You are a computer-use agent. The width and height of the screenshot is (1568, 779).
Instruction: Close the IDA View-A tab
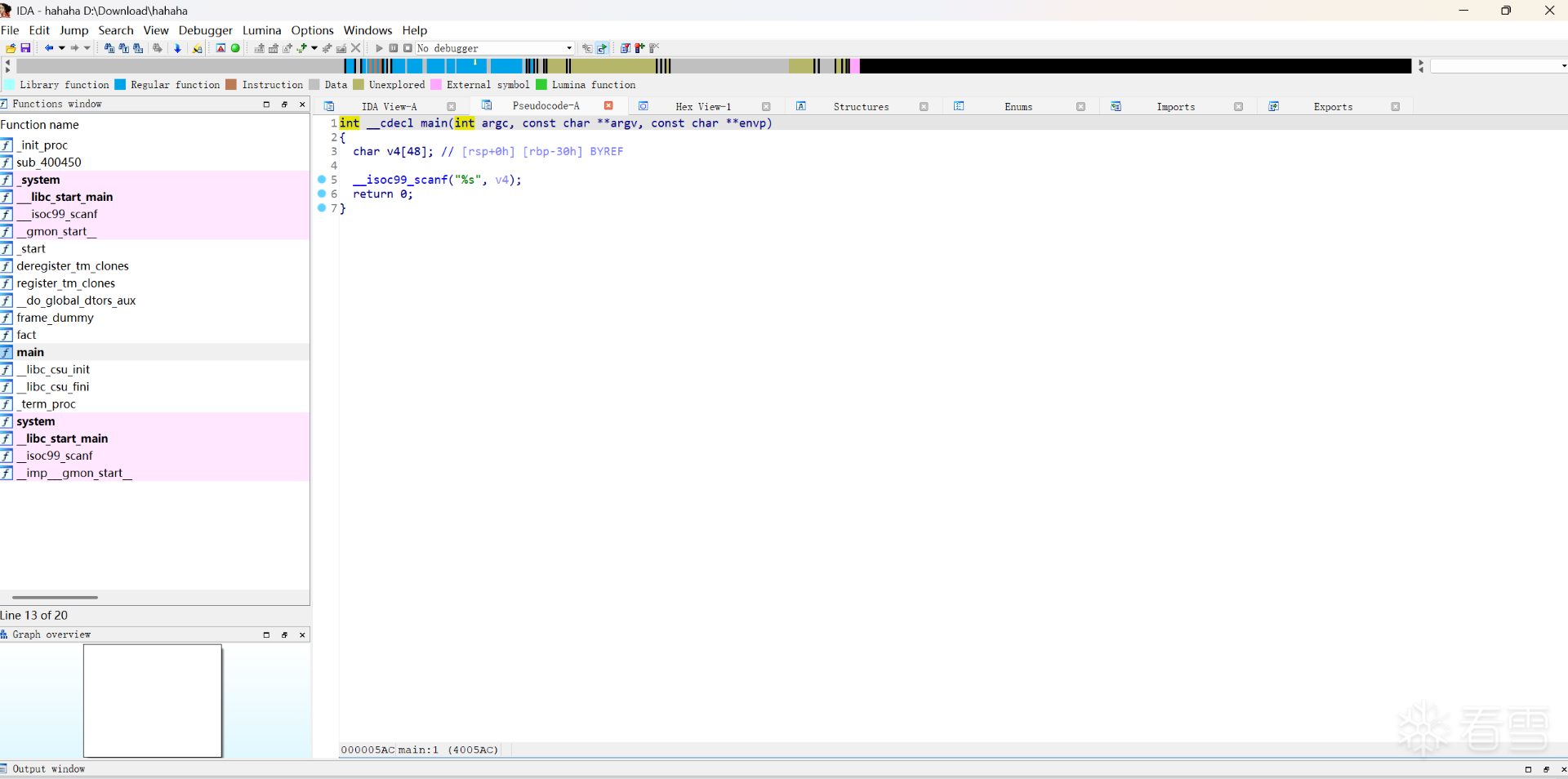[x=451, y=107]
